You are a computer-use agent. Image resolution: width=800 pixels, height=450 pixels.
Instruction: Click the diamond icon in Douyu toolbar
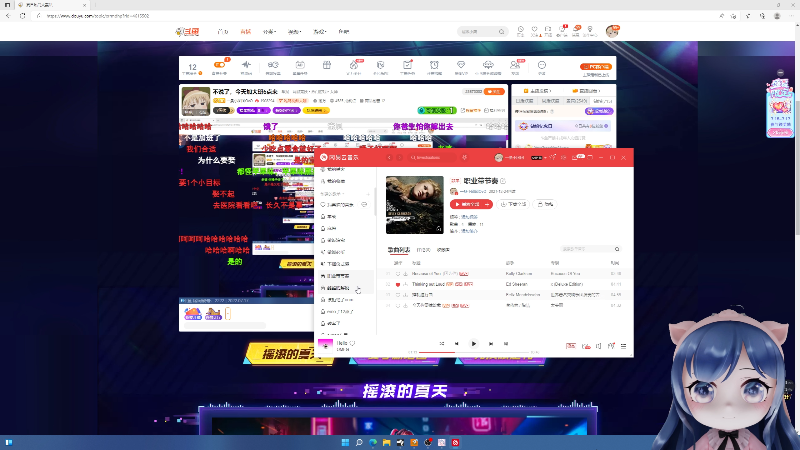[x=461, y=65]
